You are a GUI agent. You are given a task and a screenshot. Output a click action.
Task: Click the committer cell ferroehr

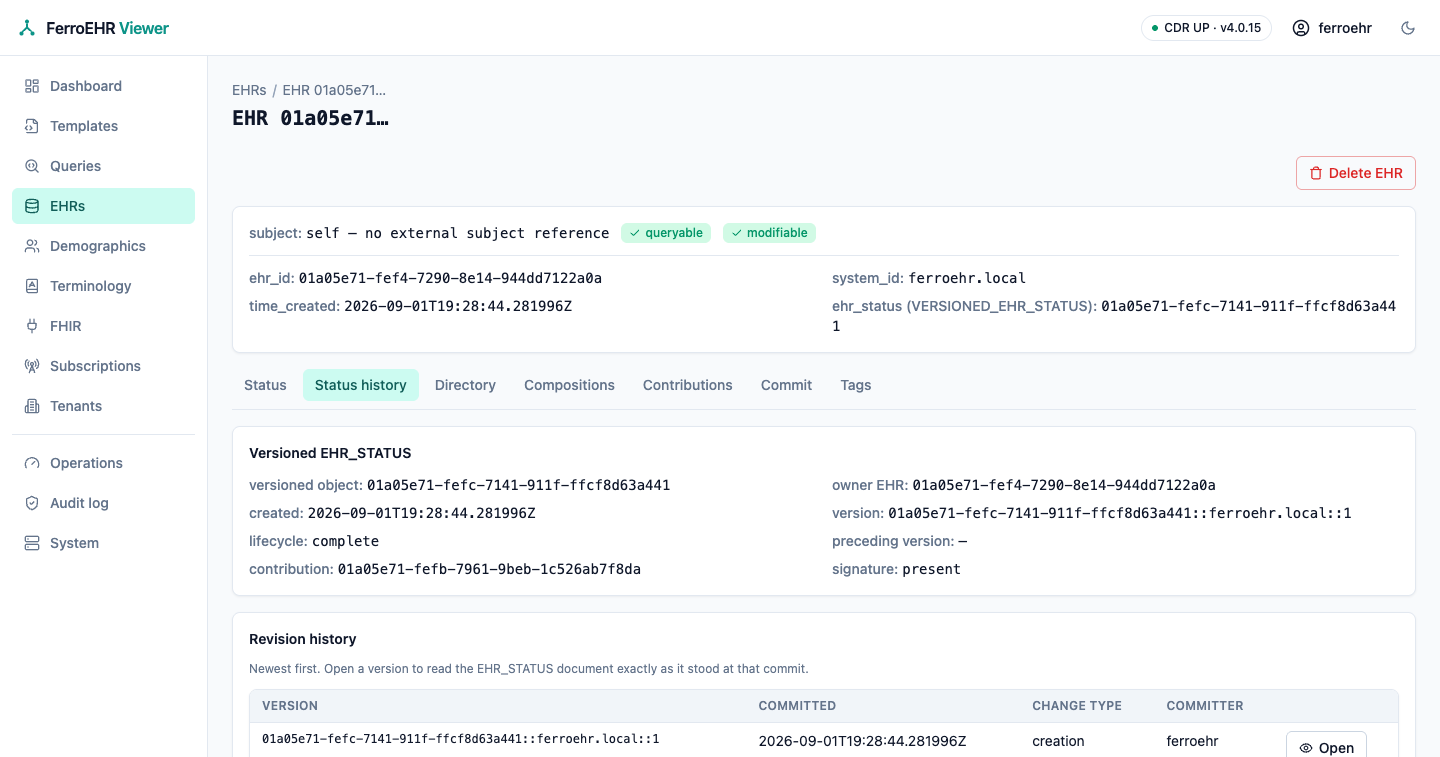[1194, 741]
